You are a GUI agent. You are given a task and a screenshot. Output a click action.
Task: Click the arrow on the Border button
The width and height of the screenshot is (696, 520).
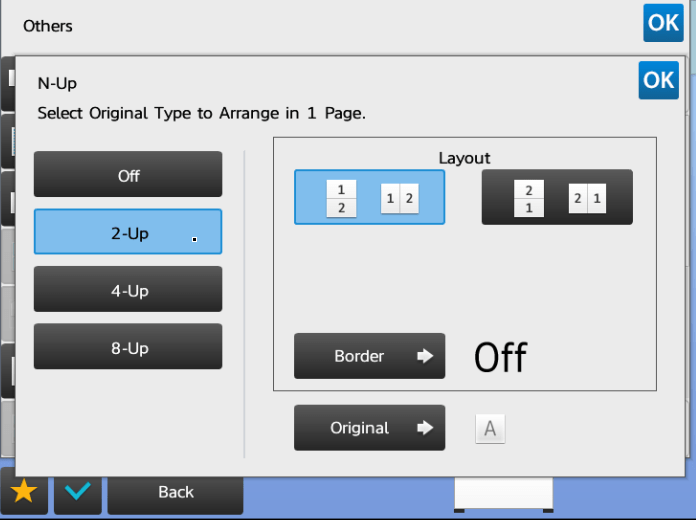point(425,356)
